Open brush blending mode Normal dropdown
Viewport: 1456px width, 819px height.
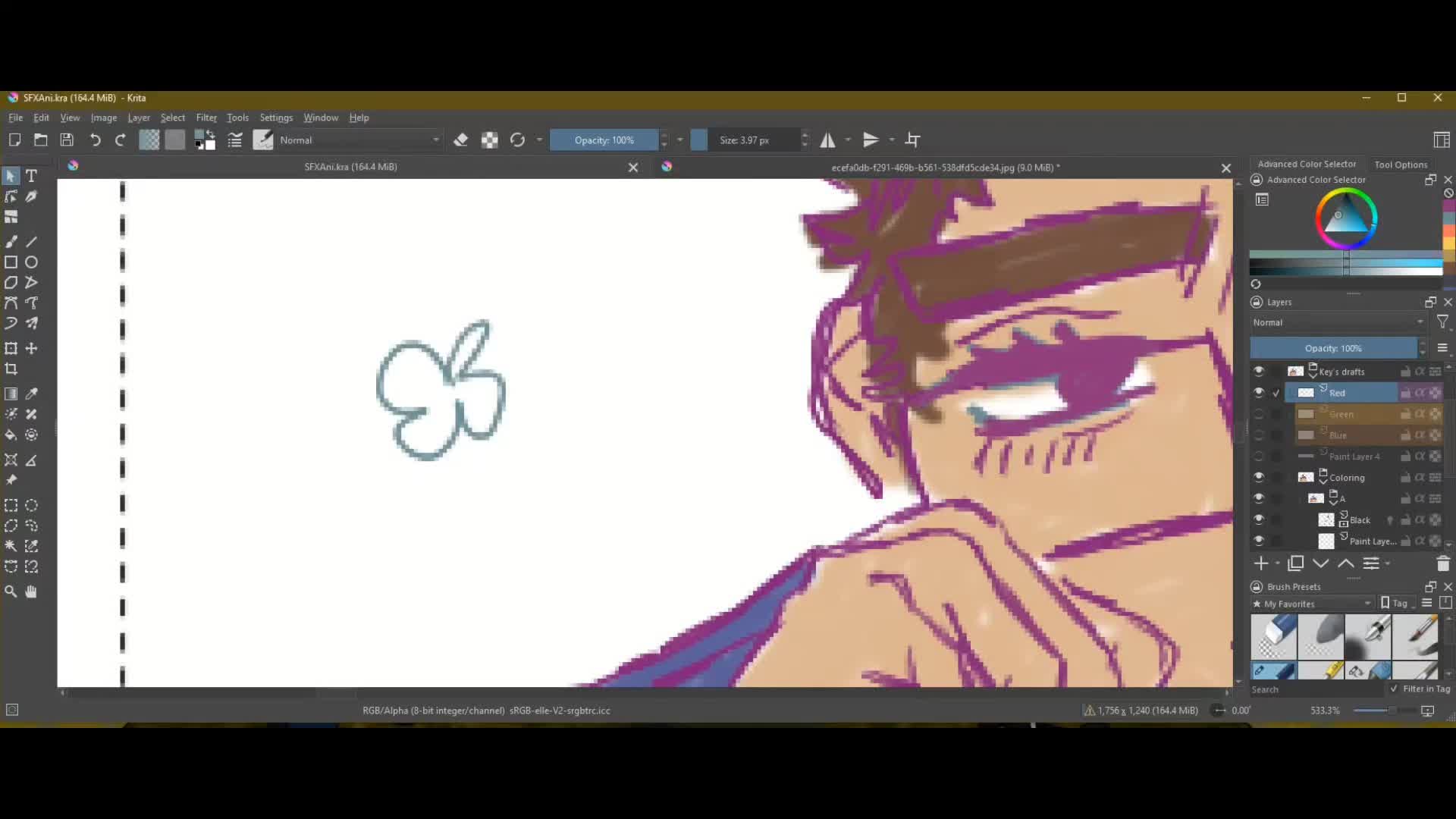click(x=359, y=140)
